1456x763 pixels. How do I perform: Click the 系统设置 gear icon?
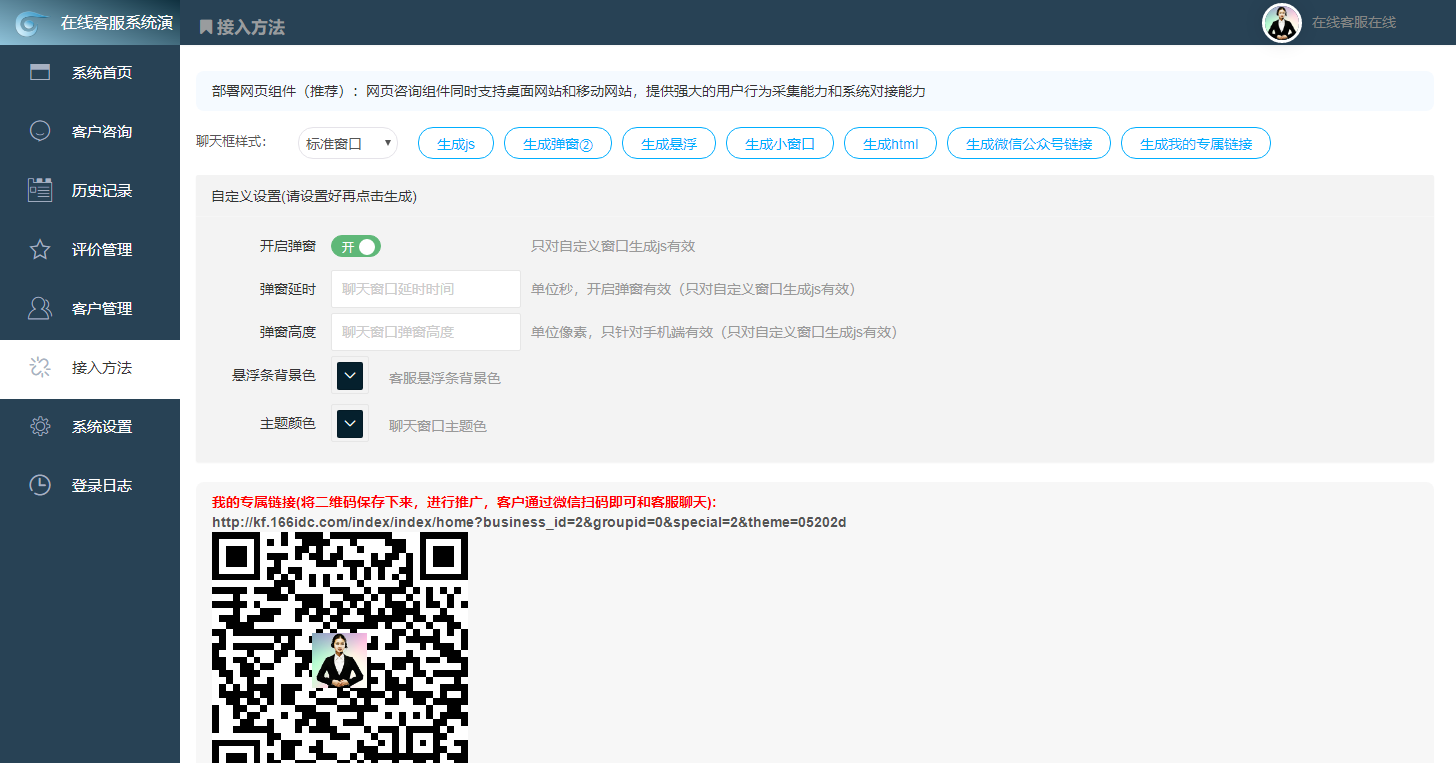click(40, 426)
